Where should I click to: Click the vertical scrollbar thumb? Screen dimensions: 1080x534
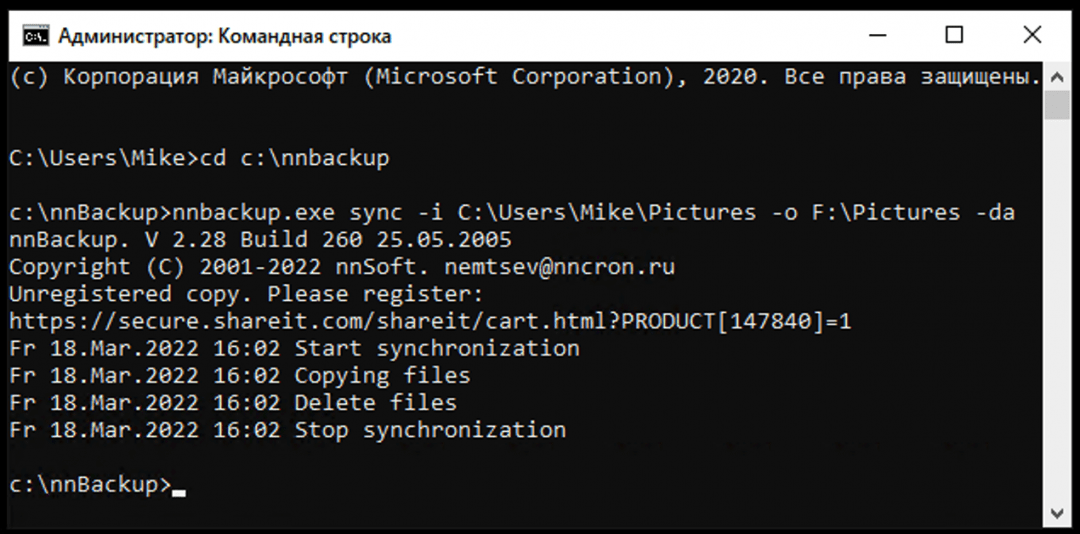pos(1056,105)
